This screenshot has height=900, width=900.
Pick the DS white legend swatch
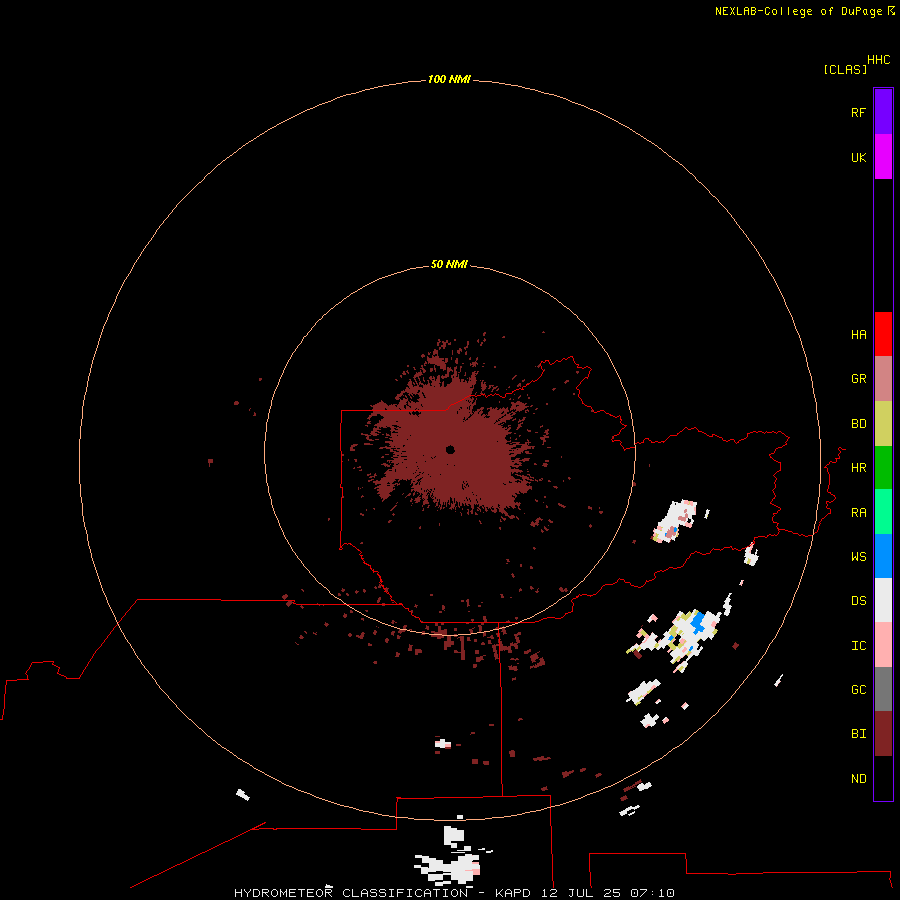pos(883,600)
